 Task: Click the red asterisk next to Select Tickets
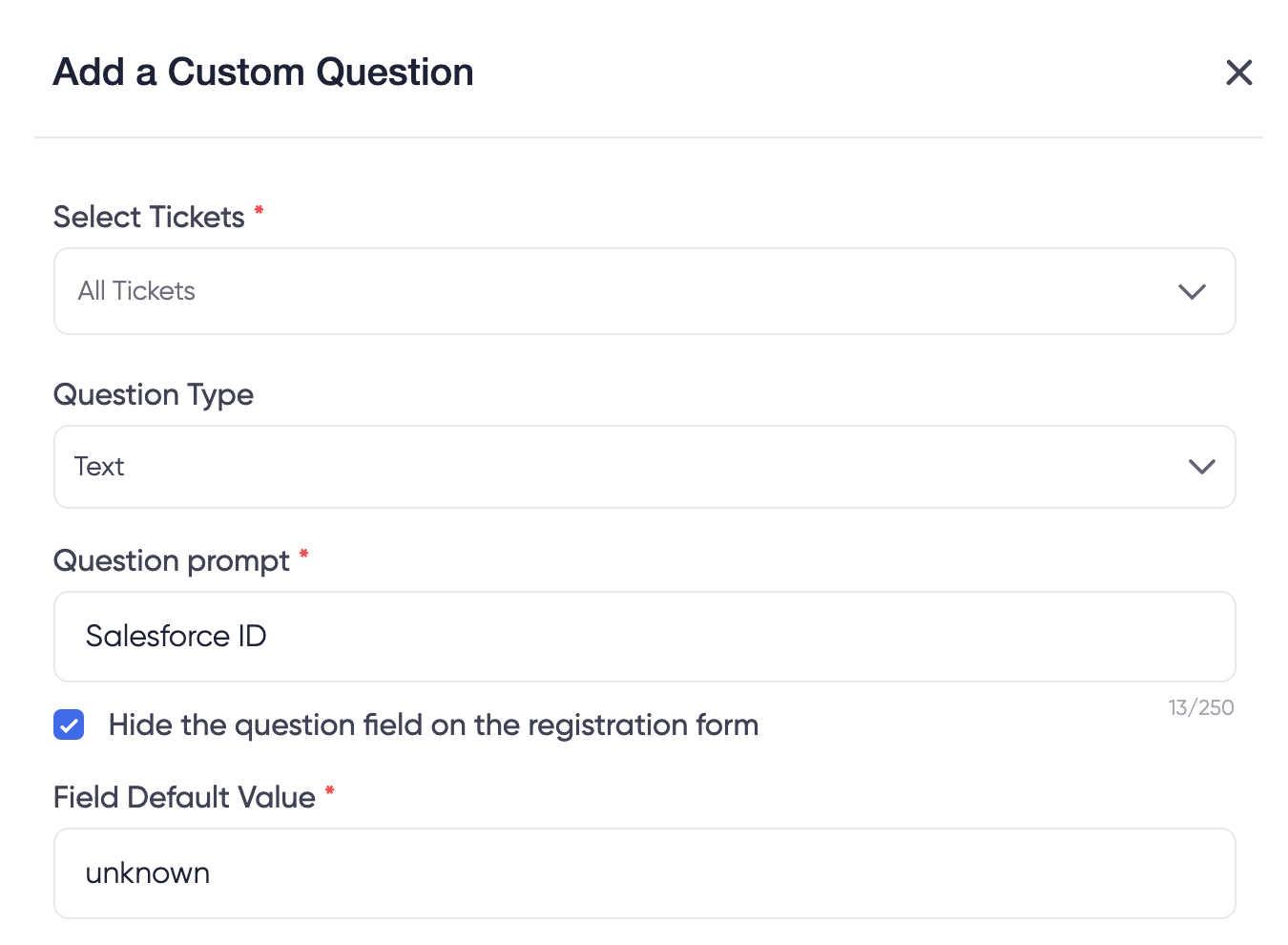point(259,210)
